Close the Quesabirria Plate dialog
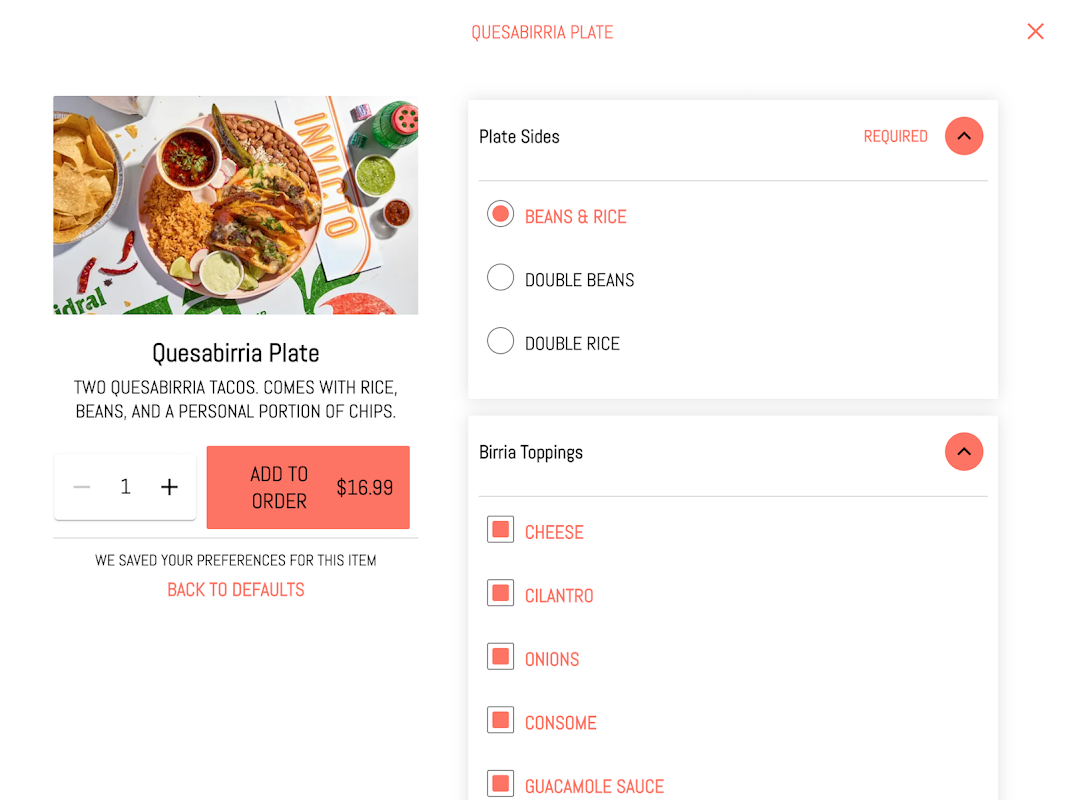Screen dimensions: 1068x800 pos(1035,32)
